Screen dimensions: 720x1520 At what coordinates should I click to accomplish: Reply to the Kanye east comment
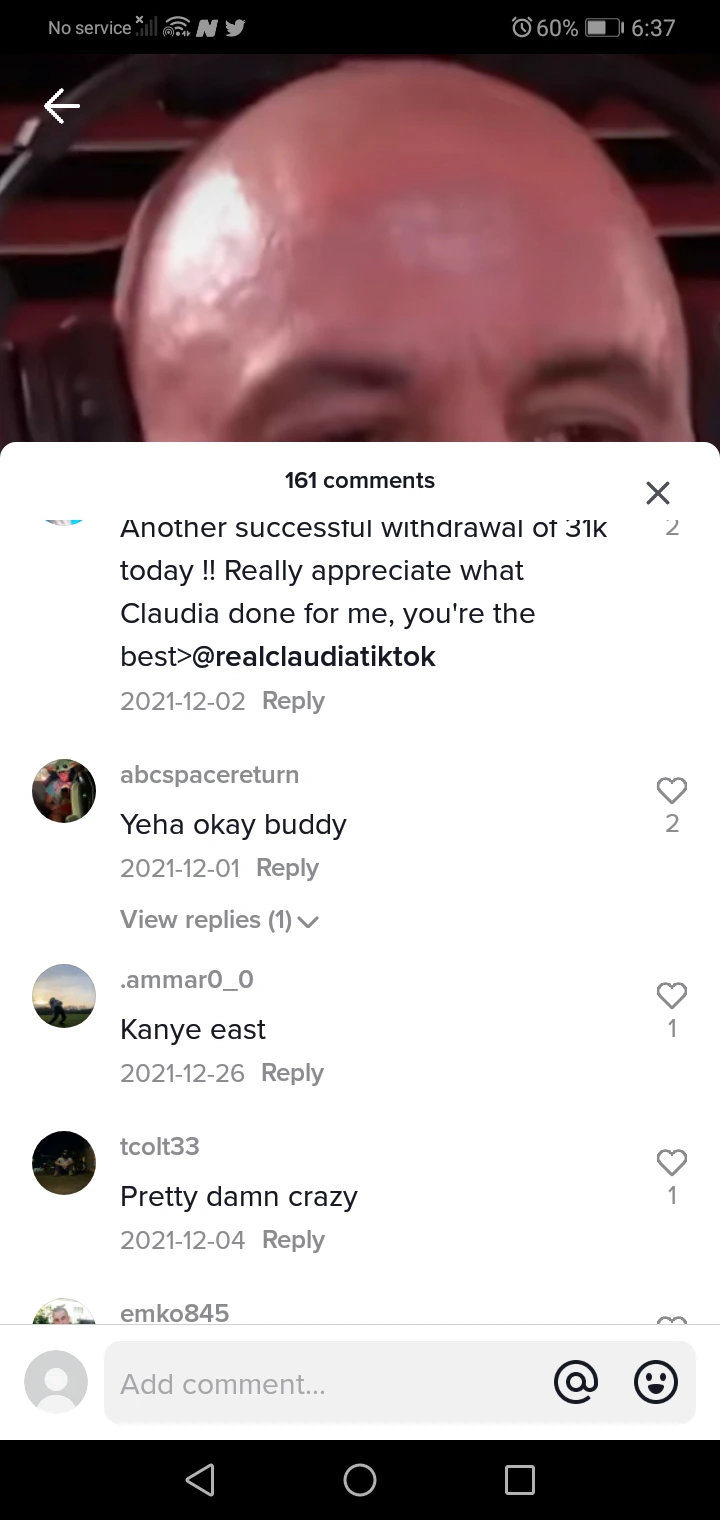click(292, 1073)
